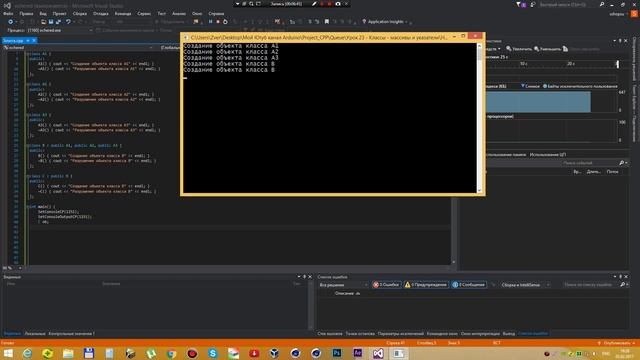Toggle the 0 Предупреждения warnings filter
The image size is (640, 360).
426,284
